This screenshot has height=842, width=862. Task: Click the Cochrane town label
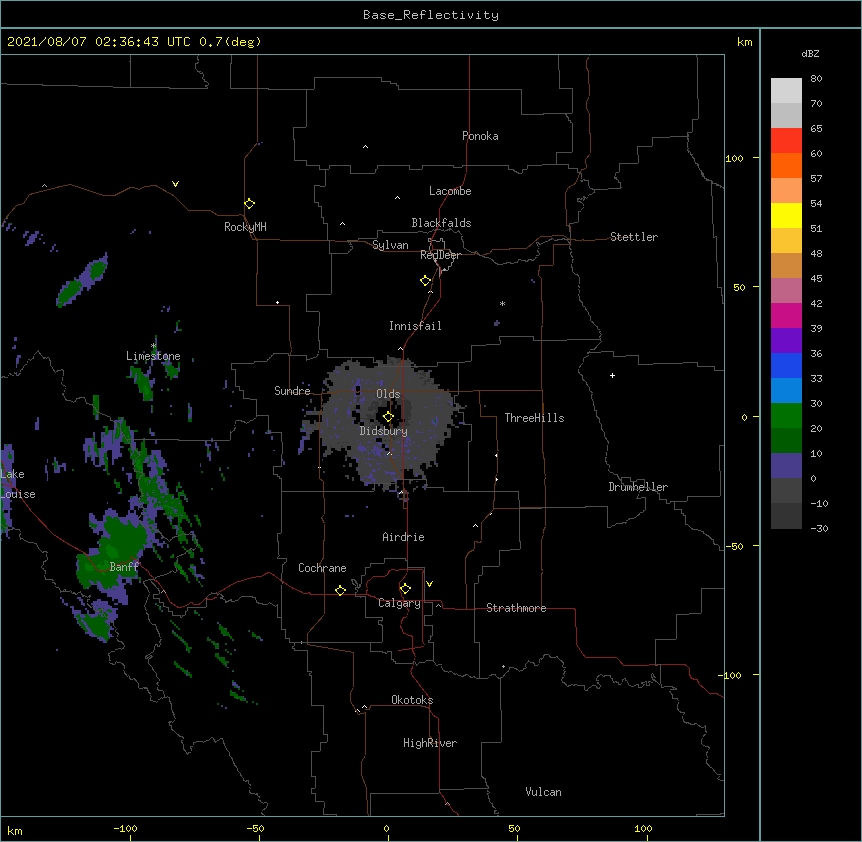(322, 568)
